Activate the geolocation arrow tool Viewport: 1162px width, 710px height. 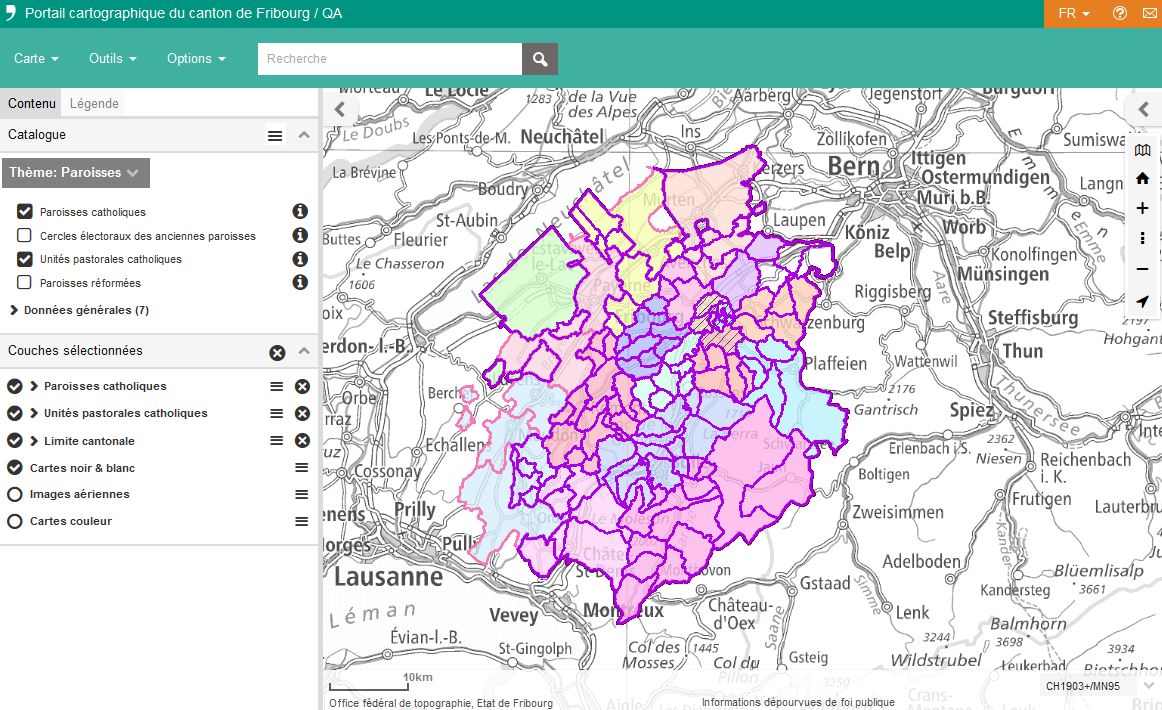tap(1142, 301)
